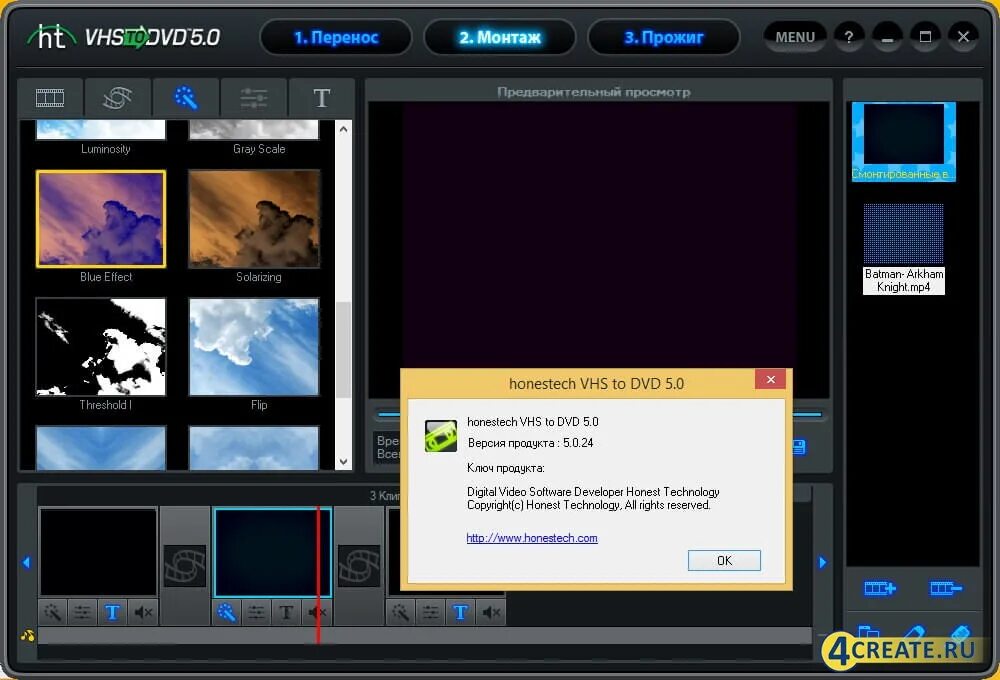Click the remove clip icon
Image resolution: width=1000 pixels, height=680 pixels.
click(946, 588)
